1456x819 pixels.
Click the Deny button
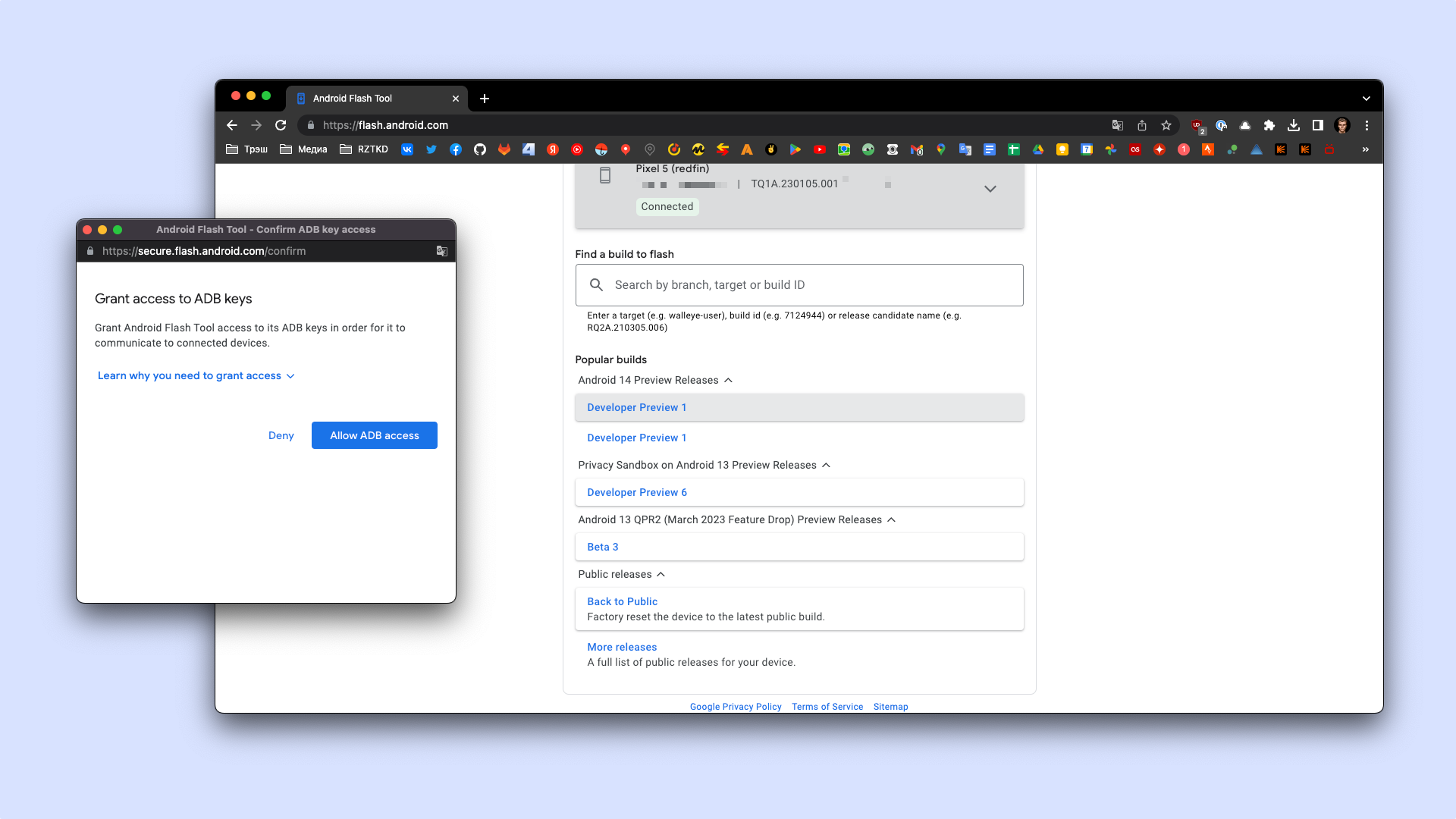tap(281, 435)
